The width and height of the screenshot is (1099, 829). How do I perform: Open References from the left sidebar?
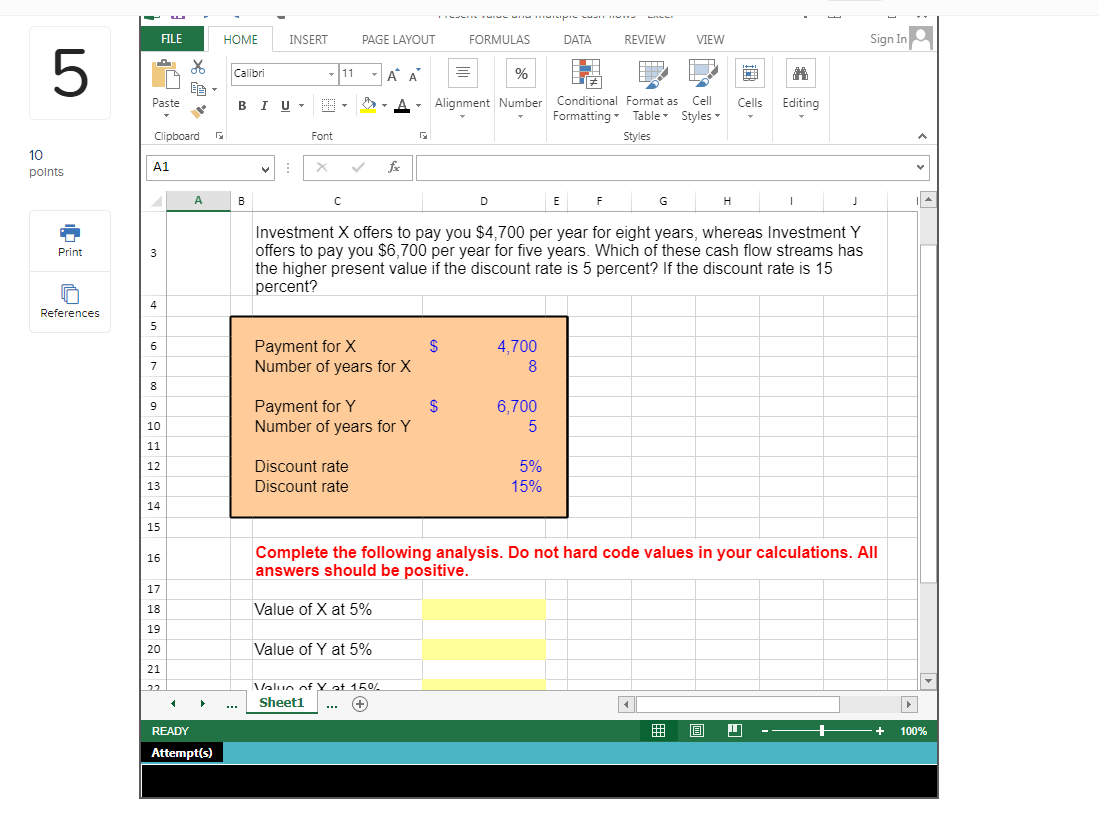[x=69, y=302]
